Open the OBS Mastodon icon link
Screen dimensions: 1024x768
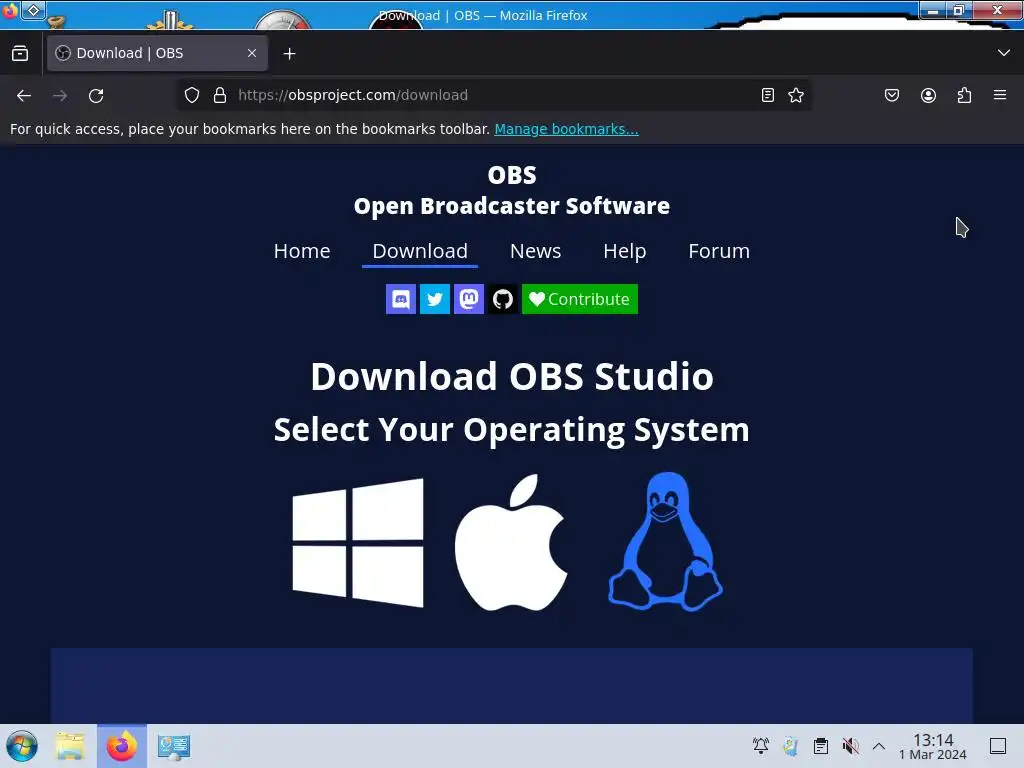click(469, 299)
